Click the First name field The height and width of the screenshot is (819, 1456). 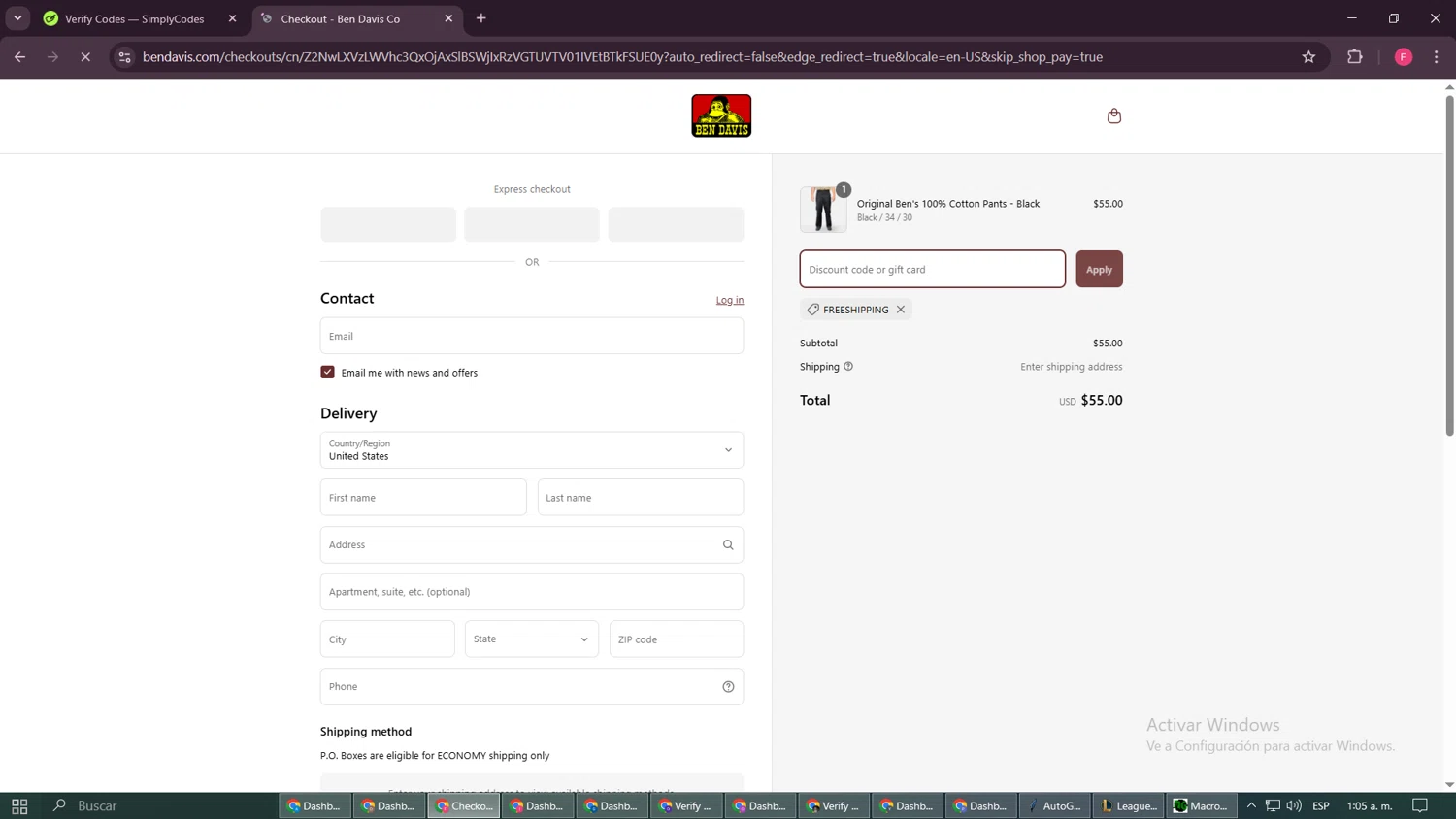click(x=423, y=498)
